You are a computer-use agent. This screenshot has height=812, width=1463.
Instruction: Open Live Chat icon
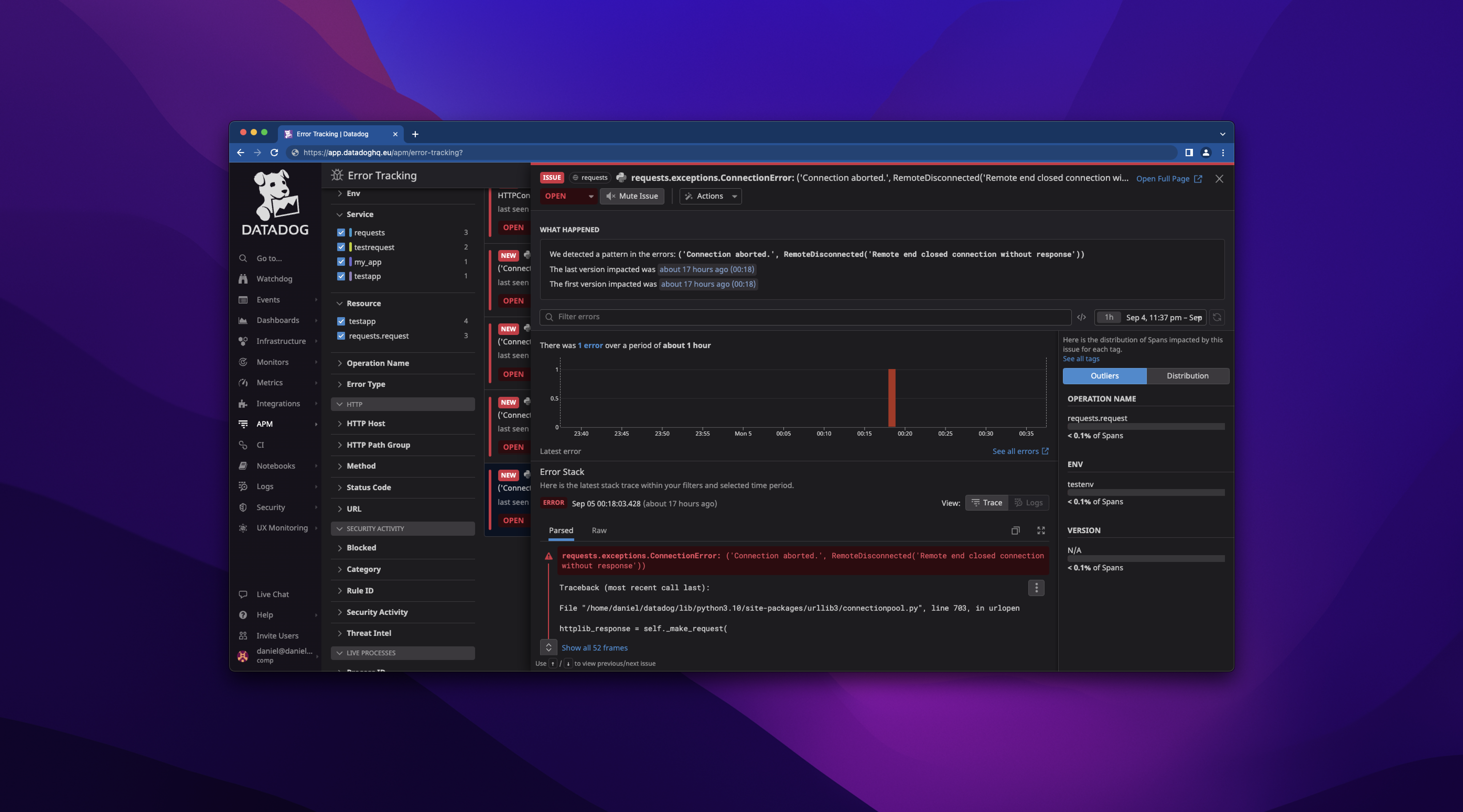pyautogui.click(x=243, y=594)
